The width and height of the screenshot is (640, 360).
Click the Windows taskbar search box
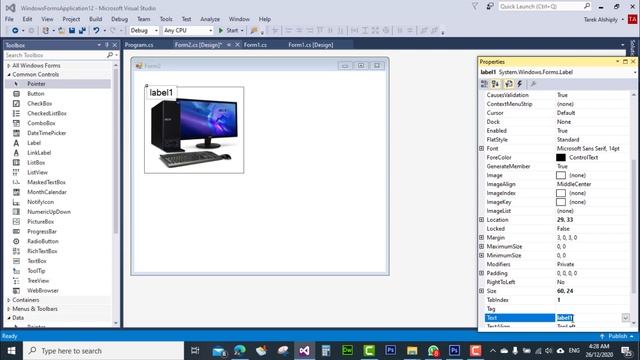pos(103,351)
